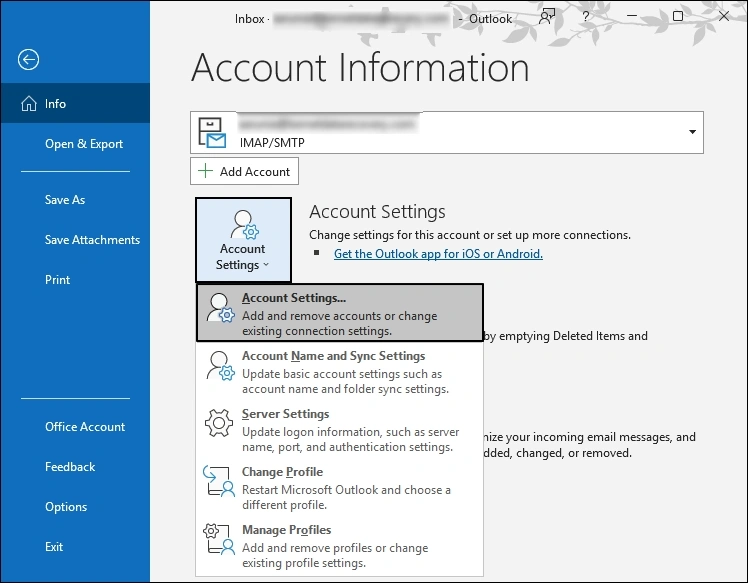This screenshot has width=748, height=583.
Task: Open Help via the question mark icon
Action: 585,17
